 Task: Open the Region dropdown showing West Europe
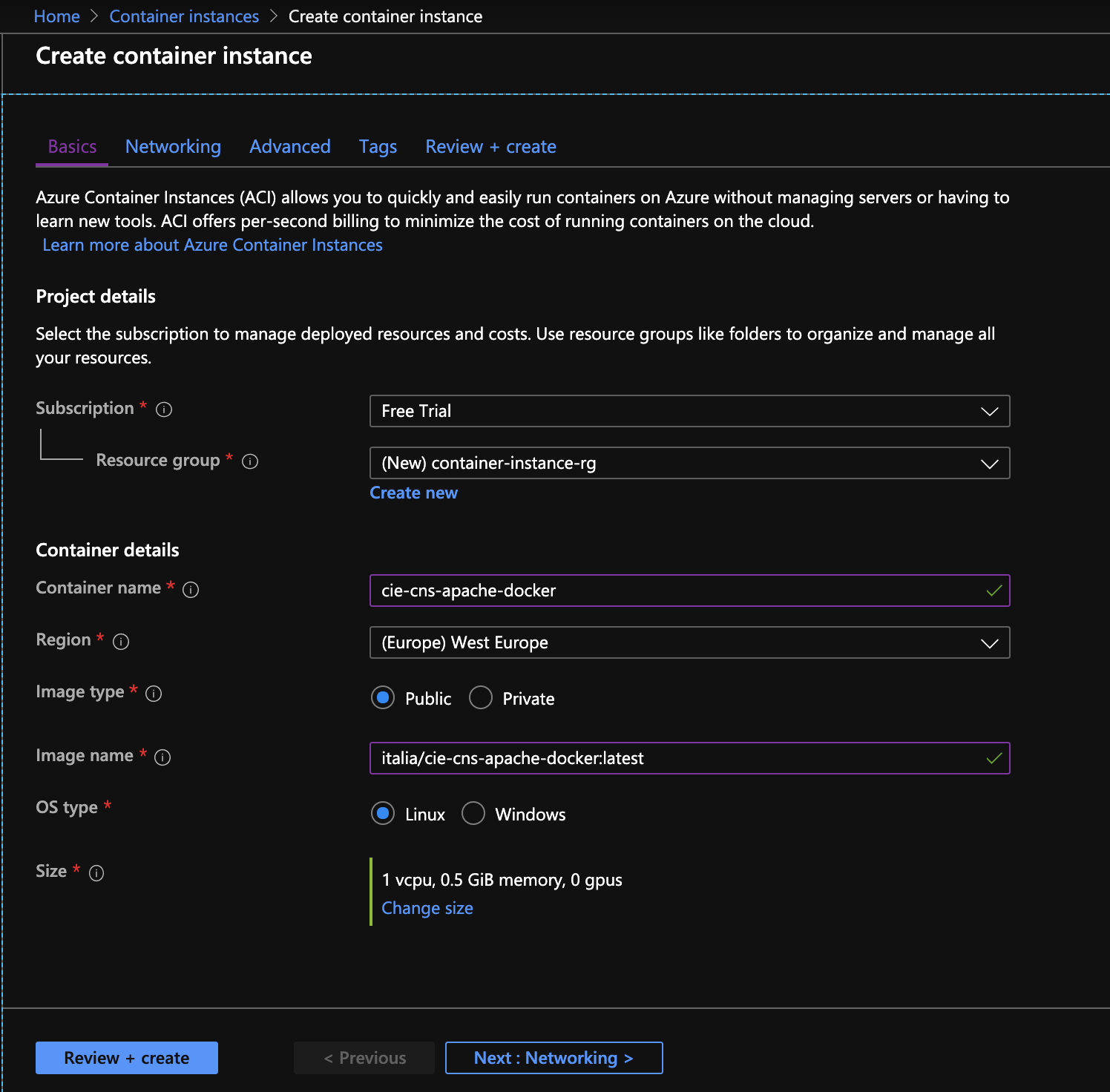tap(690, 642)
